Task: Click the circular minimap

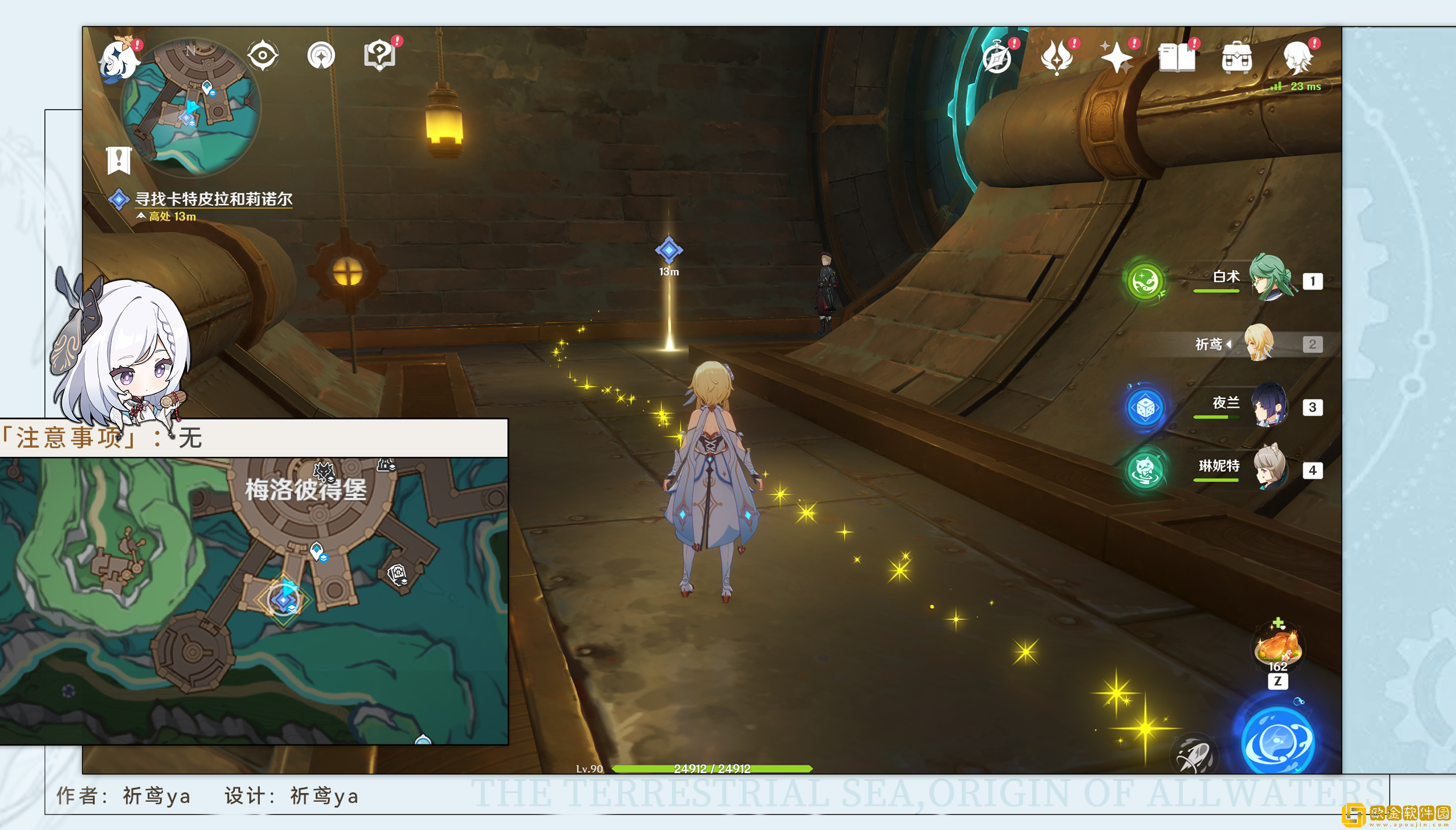Action: click(191, 108)
